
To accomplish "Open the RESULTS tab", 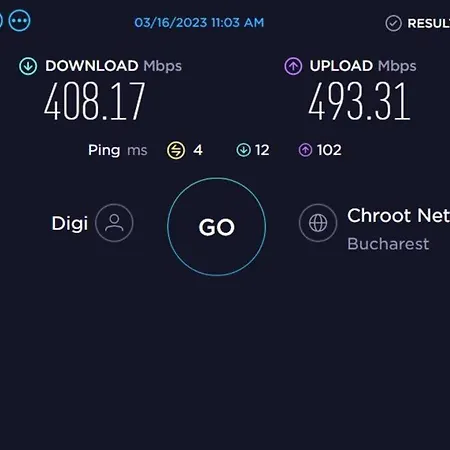I will pos(428,23).
